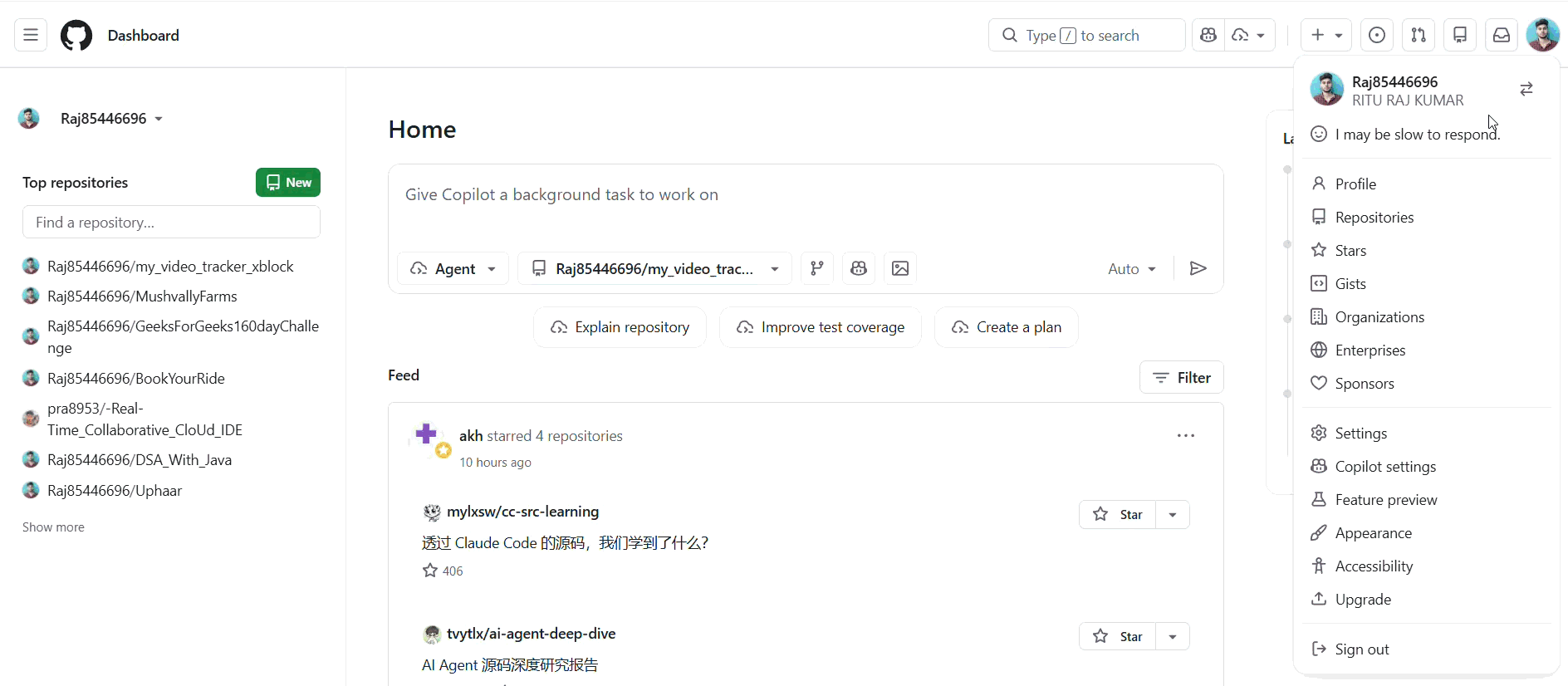Click the GitHub Octocat logo

click(x=76, y=35)
